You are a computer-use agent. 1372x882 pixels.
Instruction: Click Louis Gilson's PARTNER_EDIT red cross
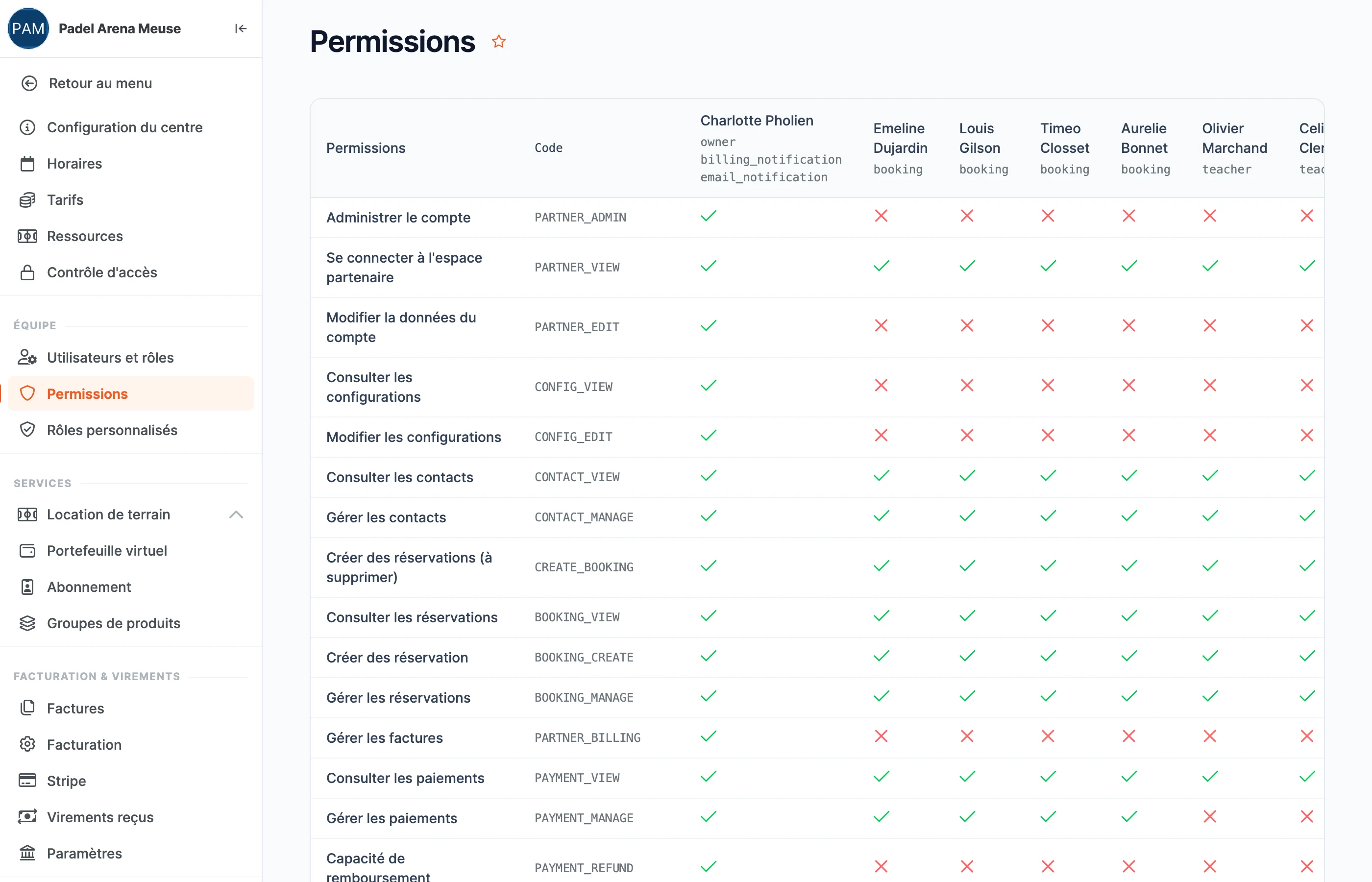pyautogui.click(x=967, y=326)
